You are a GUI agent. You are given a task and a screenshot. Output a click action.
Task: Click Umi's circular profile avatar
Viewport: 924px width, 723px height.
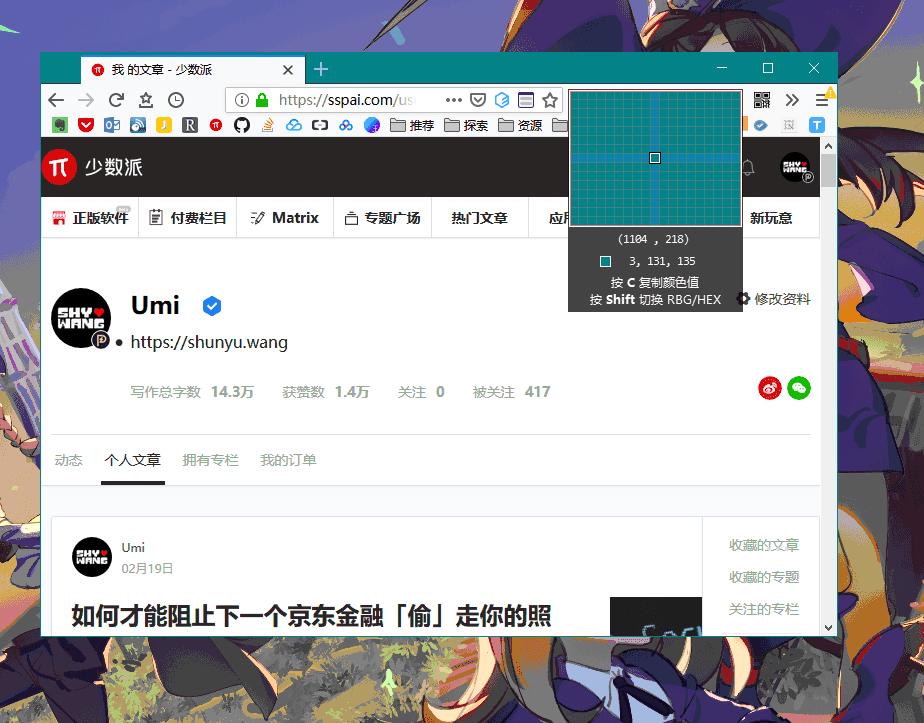click(x=81, y=318)
